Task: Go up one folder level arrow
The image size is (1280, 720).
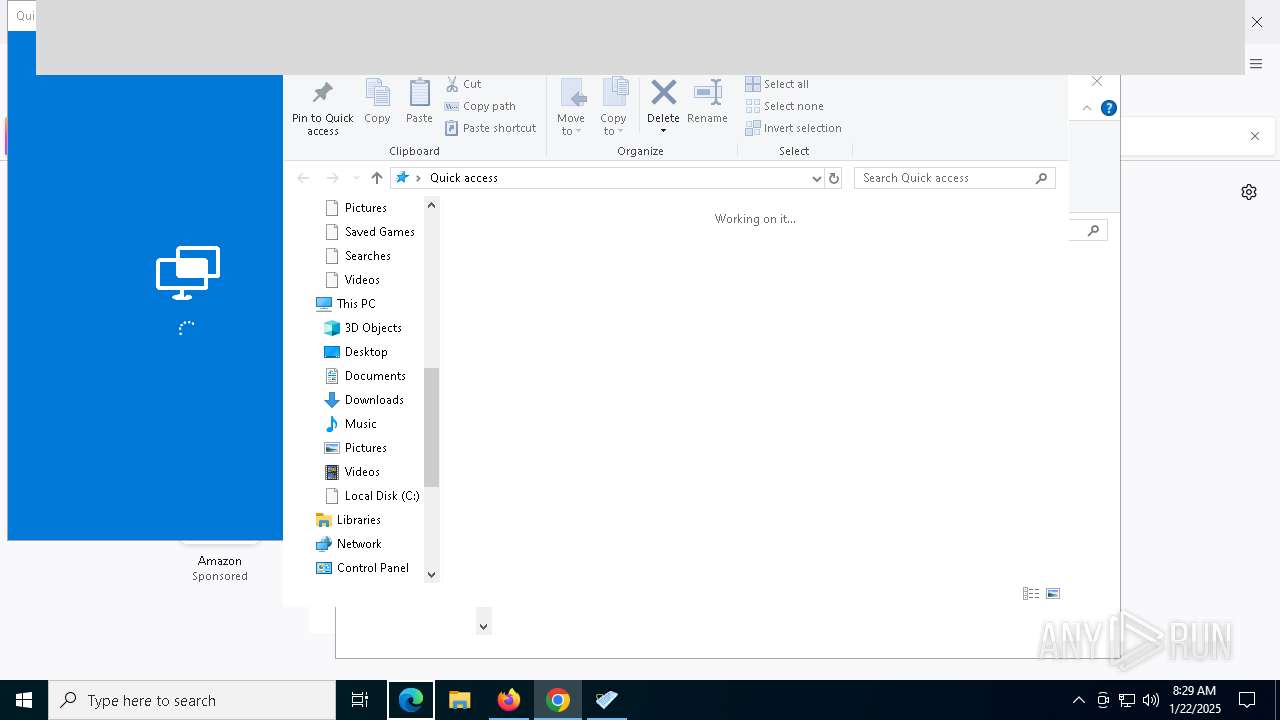Action: click(376, 178)
